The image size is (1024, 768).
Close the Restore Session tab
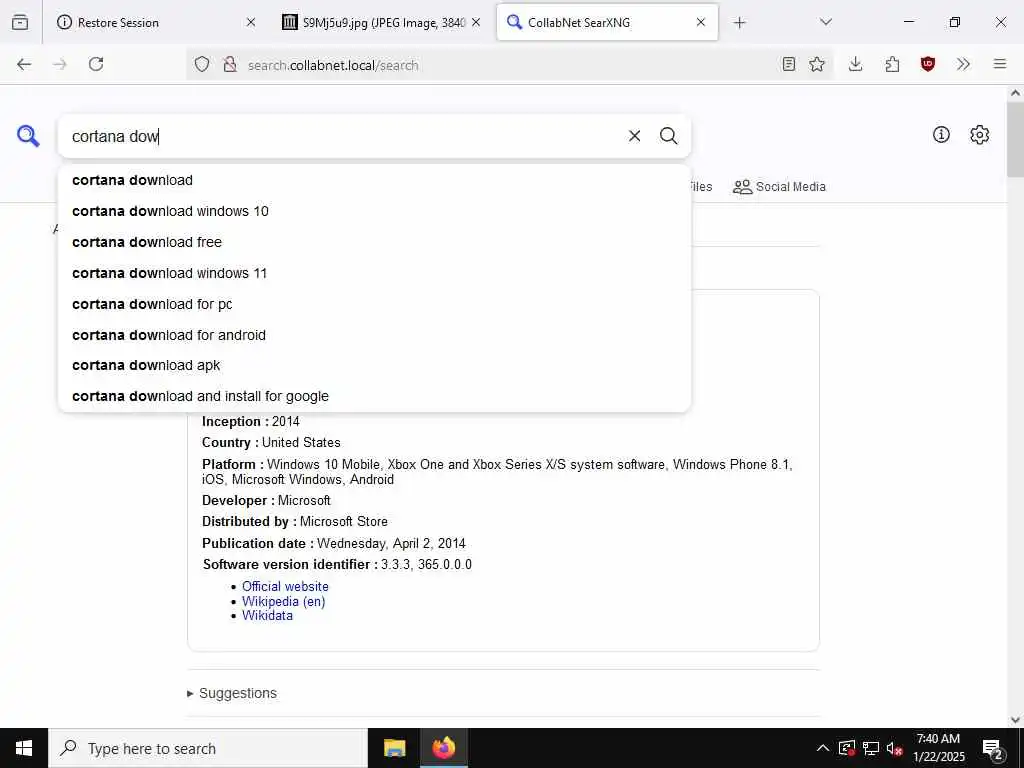pos(251,22)
